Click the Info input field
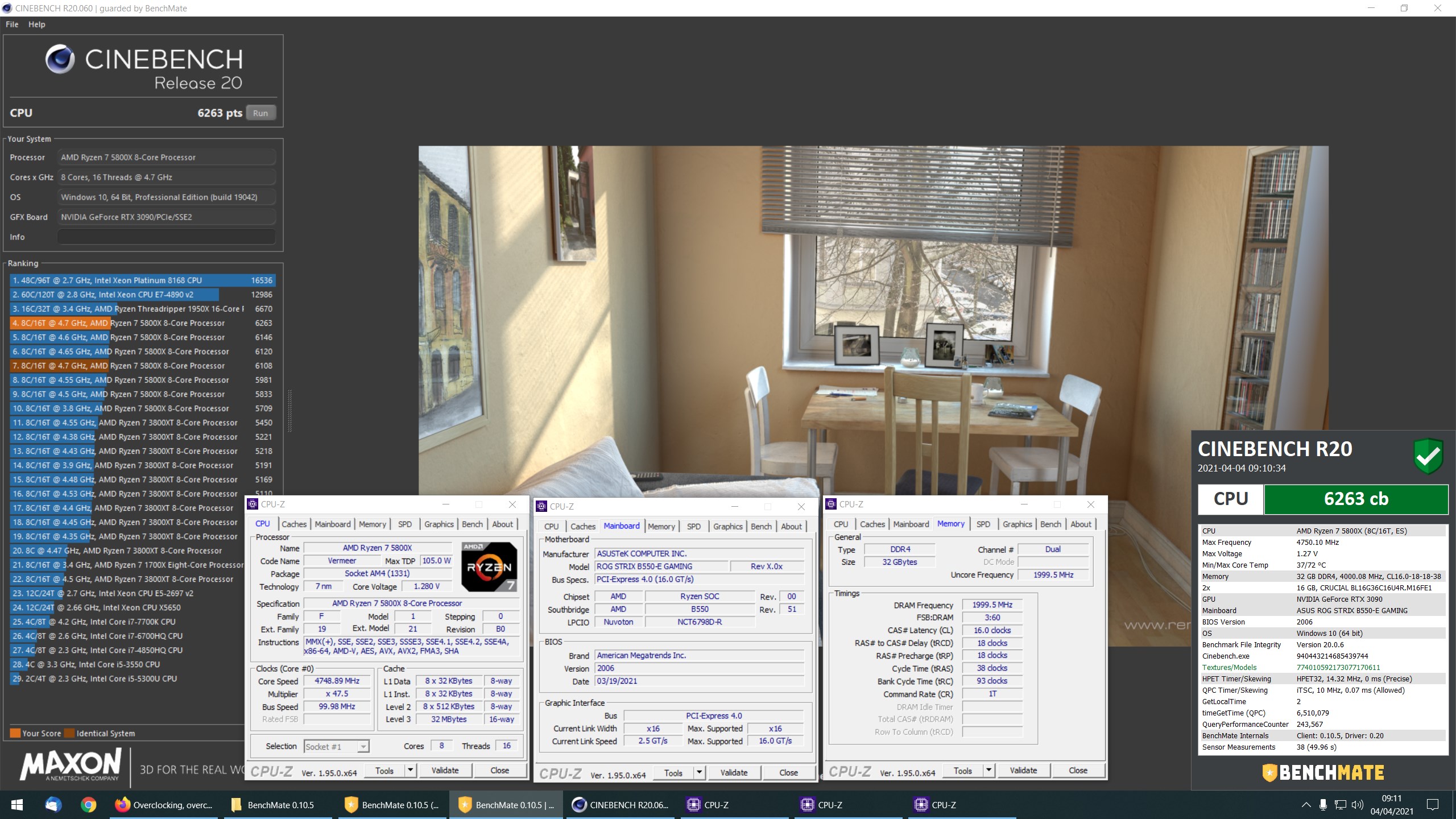Image resolution: width=1456 pixels, height=819 pixels. click(x=166, y=237)
